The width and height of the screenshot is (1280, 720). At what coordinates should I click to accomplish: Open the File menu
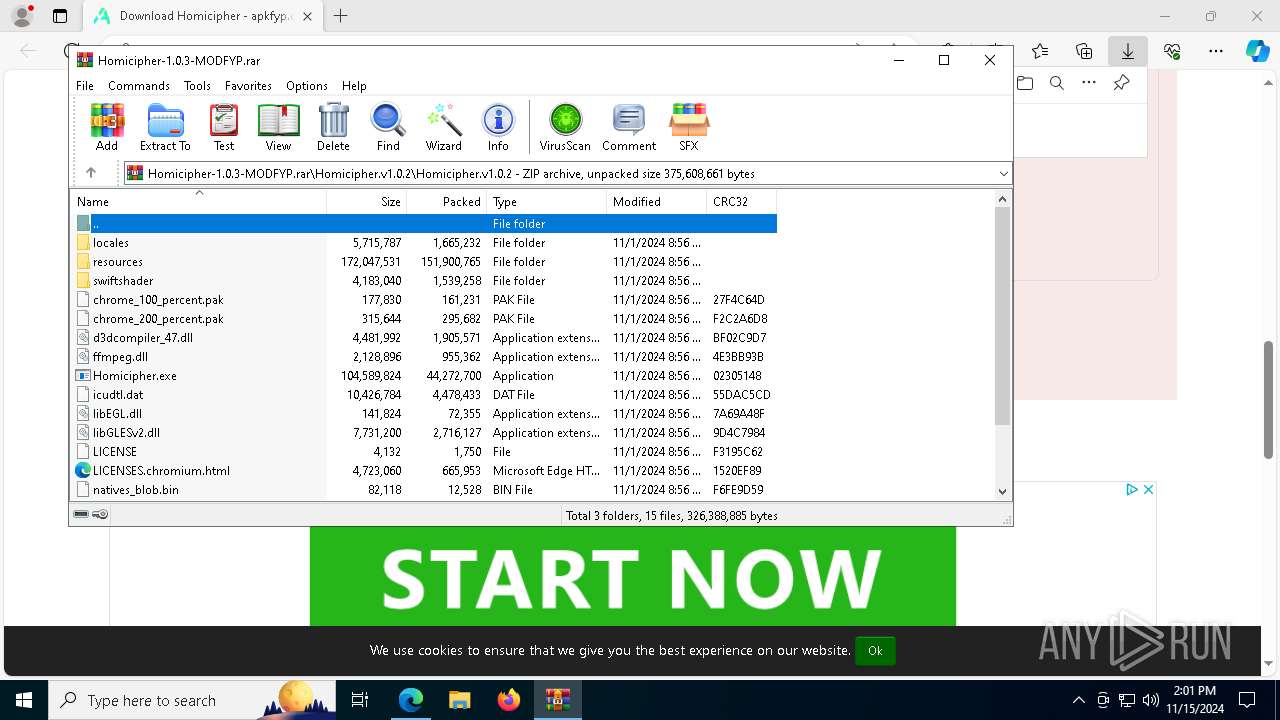(x=85, y=86)
